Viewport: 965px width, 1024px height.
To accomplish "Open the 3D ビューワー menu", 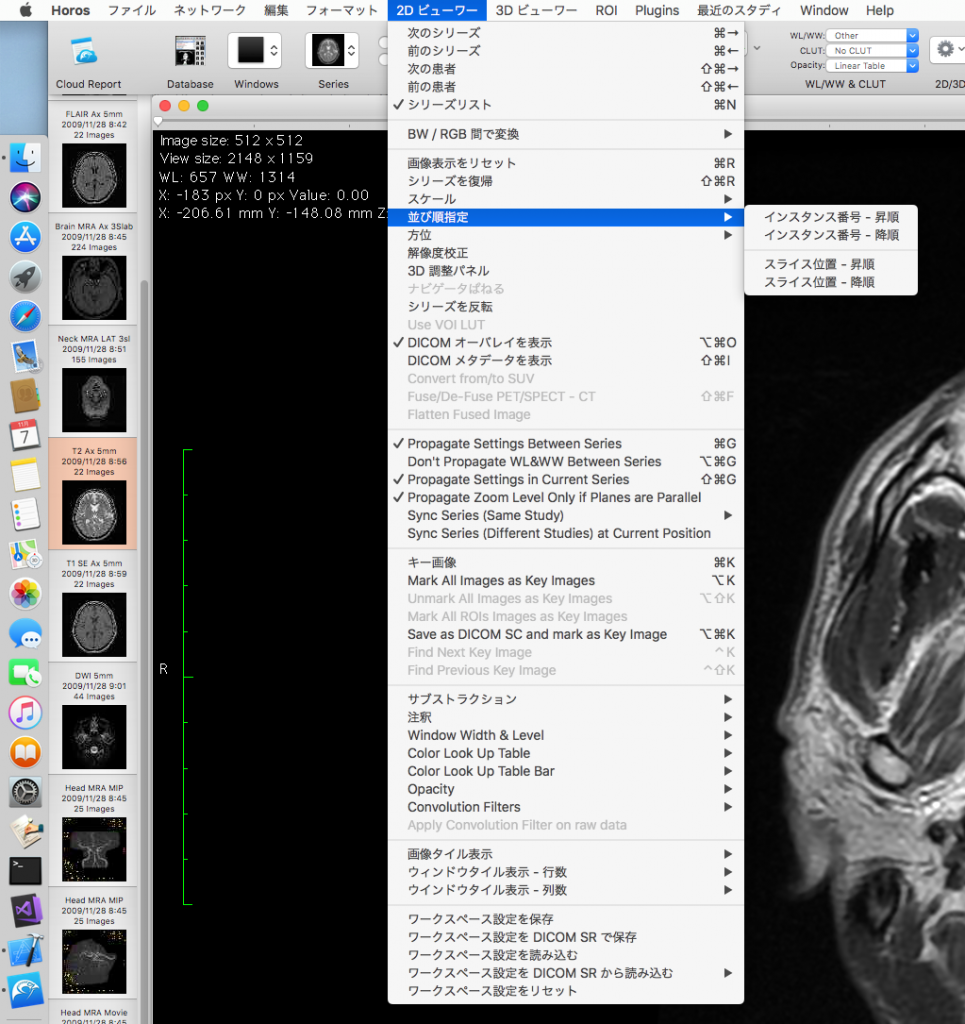I will coord(536,10).
